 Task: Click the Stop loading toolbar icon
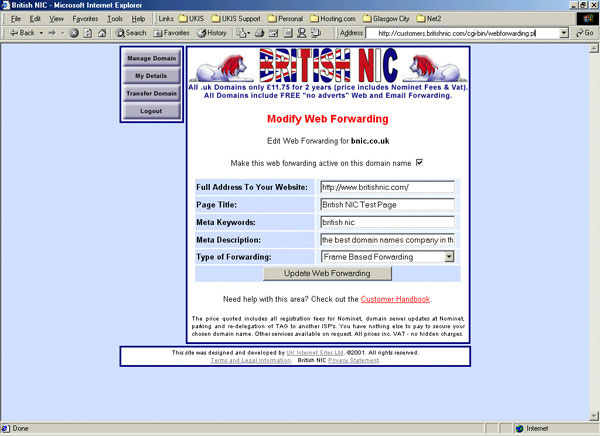coord(74,33)
